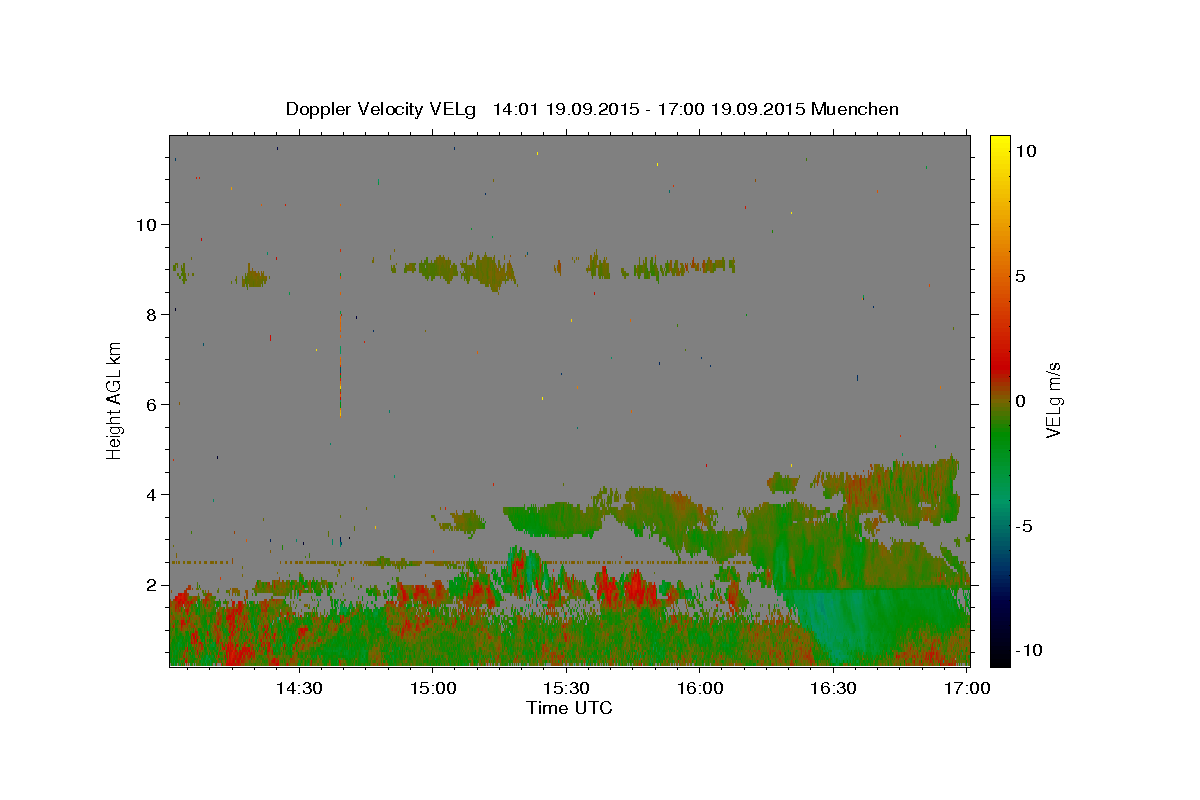Click the colorbar value 5 label
The width and height of the screenshot is (1200, 800).
click(x=1021, y=275)
